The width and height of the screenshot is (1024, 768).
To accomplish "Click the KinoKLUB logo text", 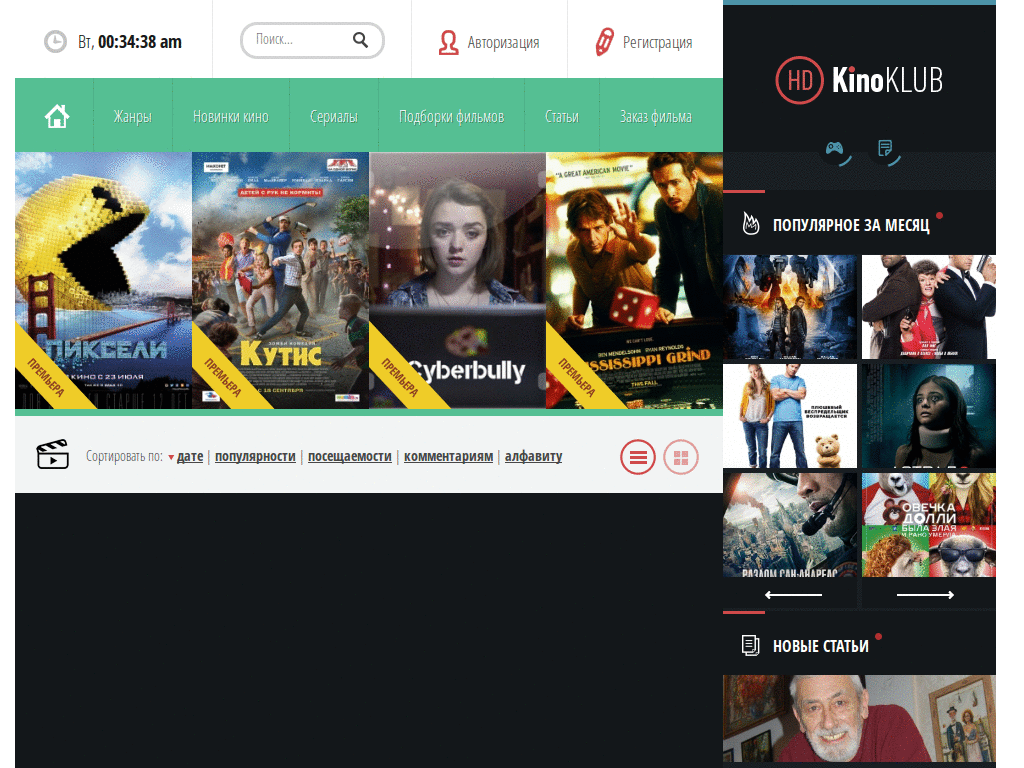I will [887, 80].
